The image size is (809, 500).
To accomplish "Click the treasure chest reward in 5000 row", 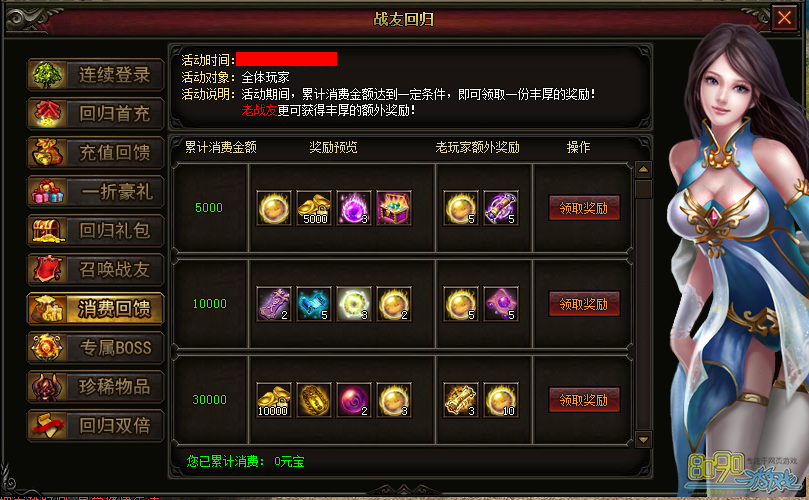I will pos(394,208).
